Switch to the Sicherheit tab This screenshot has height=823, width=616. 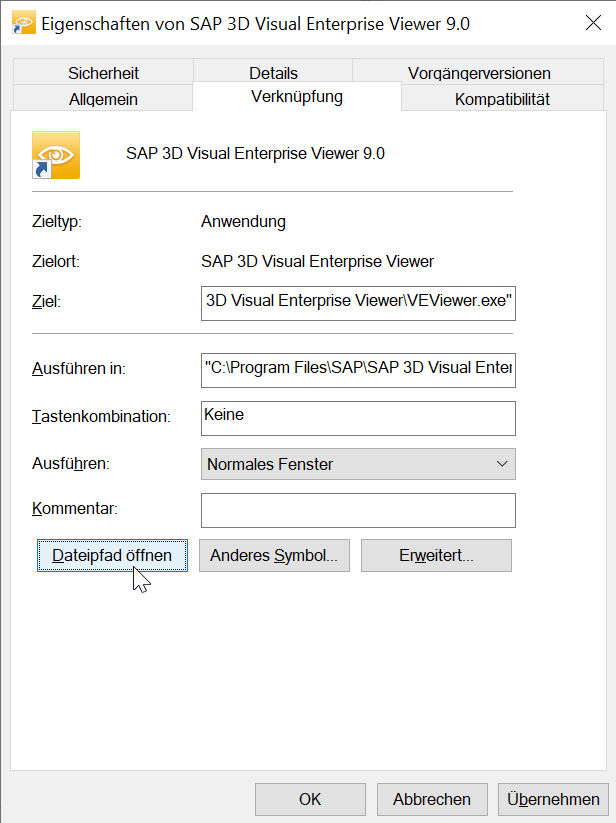click(103, 72)
